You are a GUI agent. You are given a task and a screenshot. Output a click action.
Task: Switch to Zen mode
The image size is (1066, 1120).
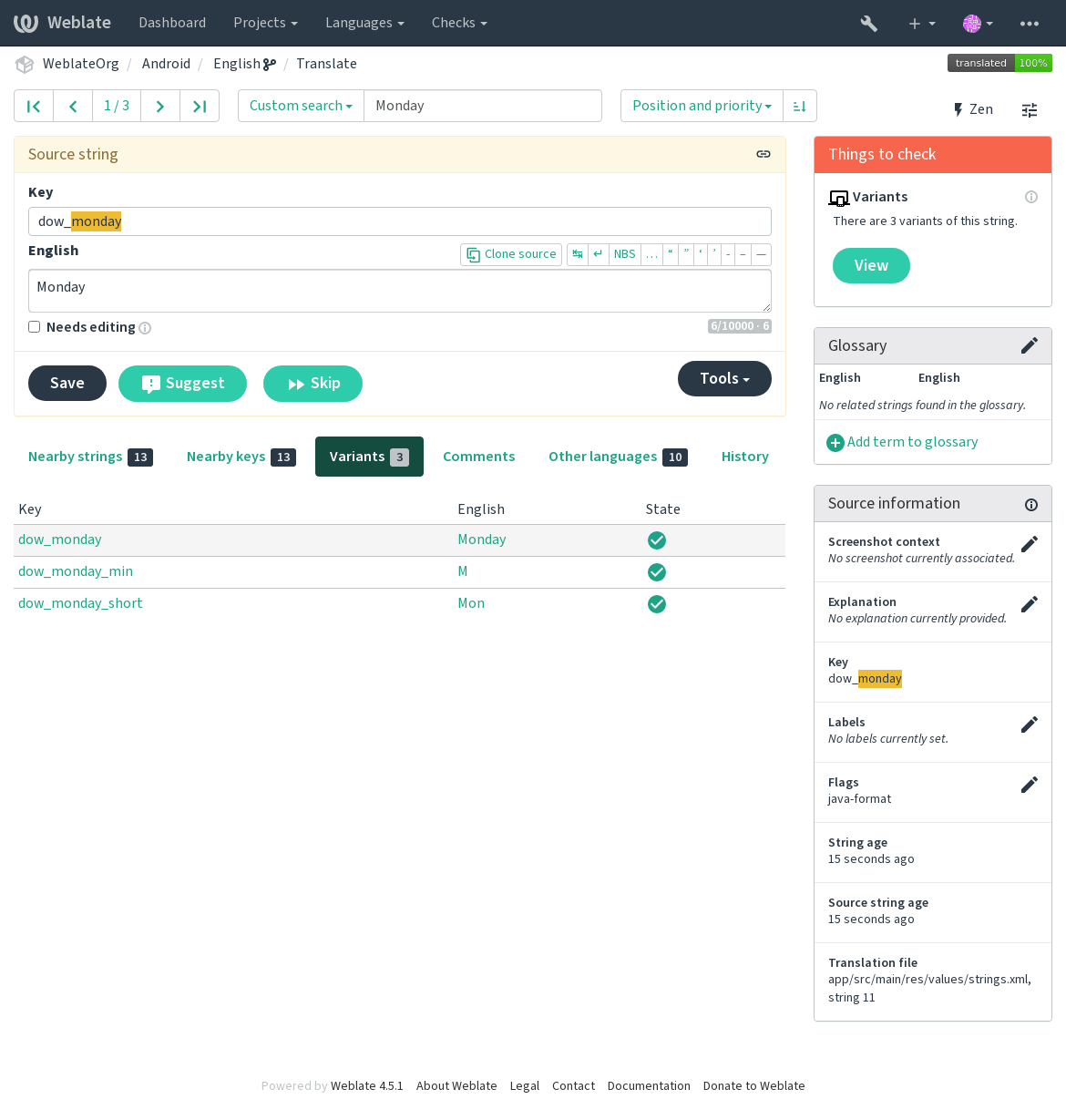pos(972,109)
